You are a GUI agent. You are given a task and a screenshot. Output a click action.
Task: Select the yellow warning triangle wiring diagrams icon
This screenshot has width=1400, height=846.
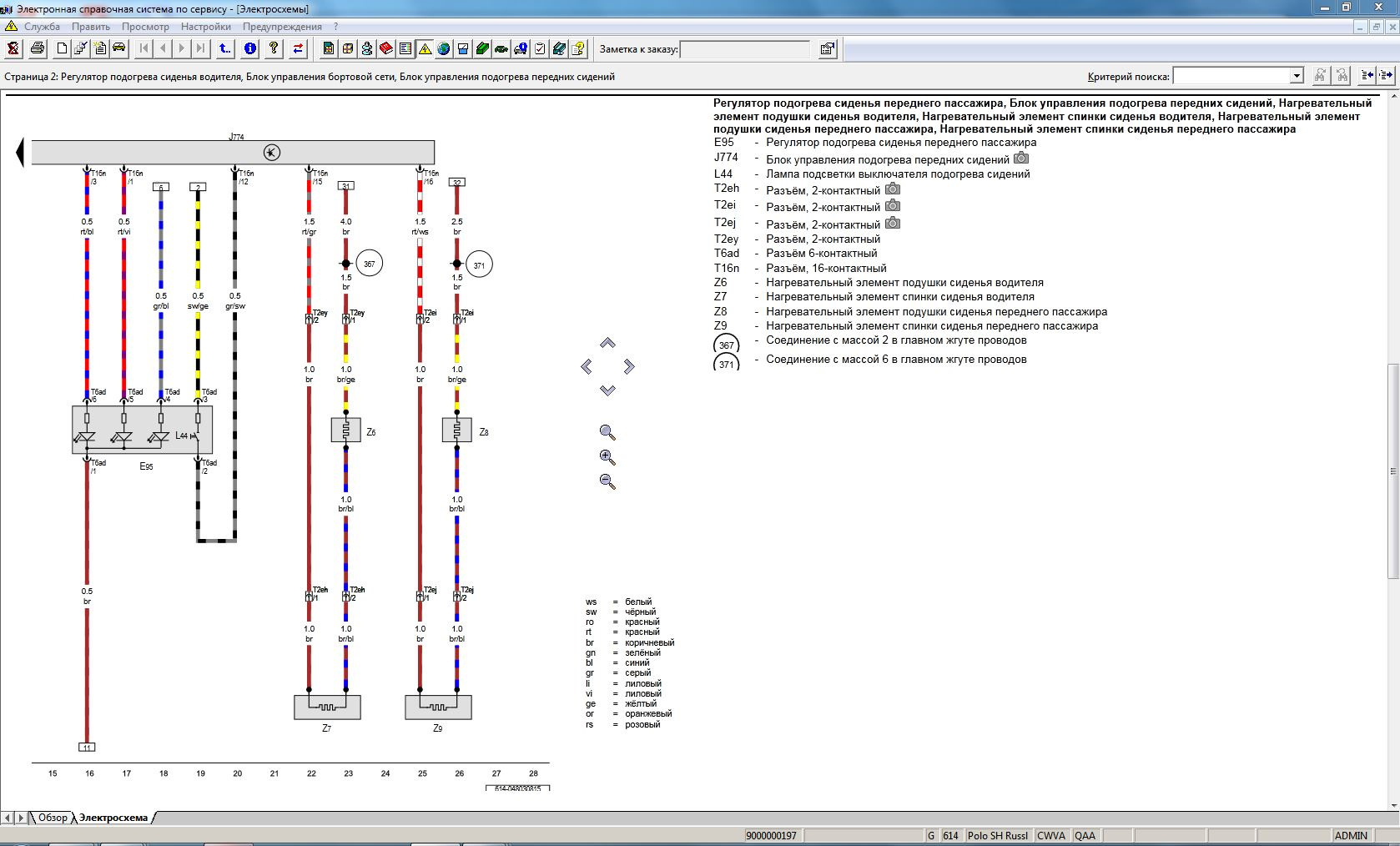(425, 48)
